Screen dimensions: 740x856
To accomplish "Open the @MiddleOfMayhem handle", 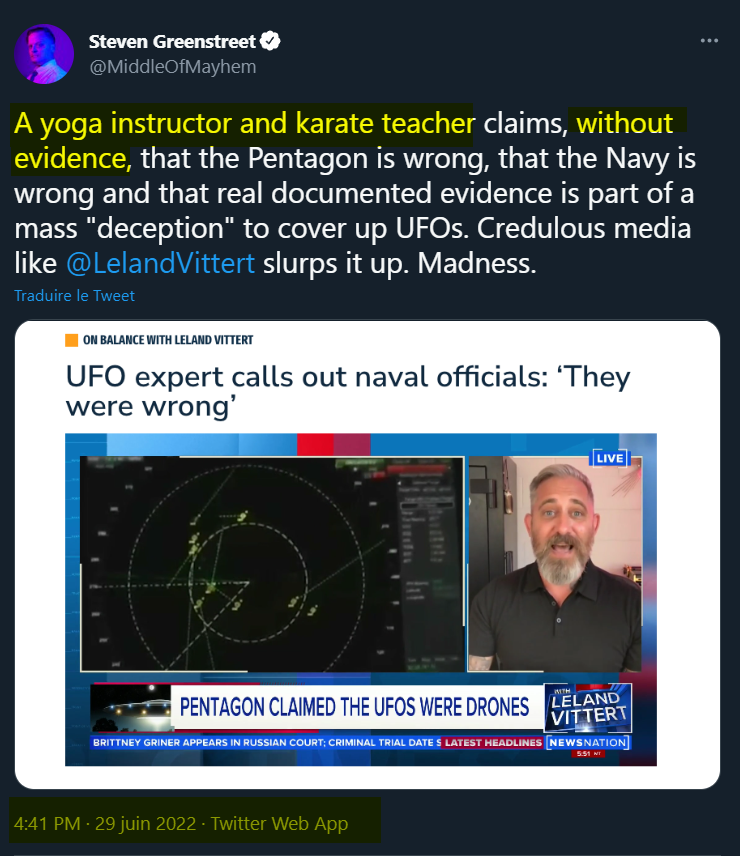I will (x=172, y=67).
